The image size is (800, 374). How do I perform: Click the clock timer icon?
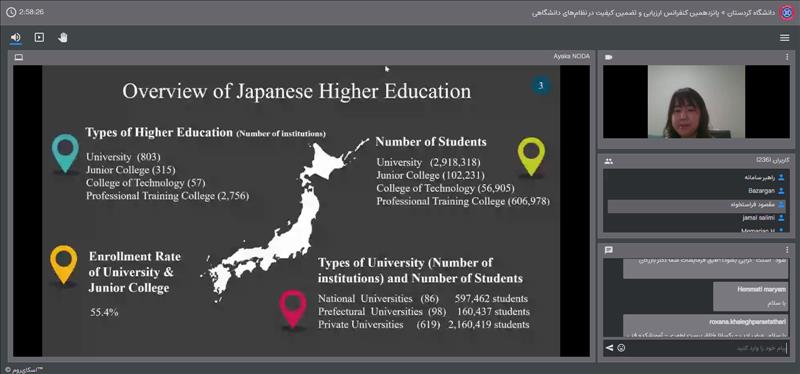click(x=11, y=11)
